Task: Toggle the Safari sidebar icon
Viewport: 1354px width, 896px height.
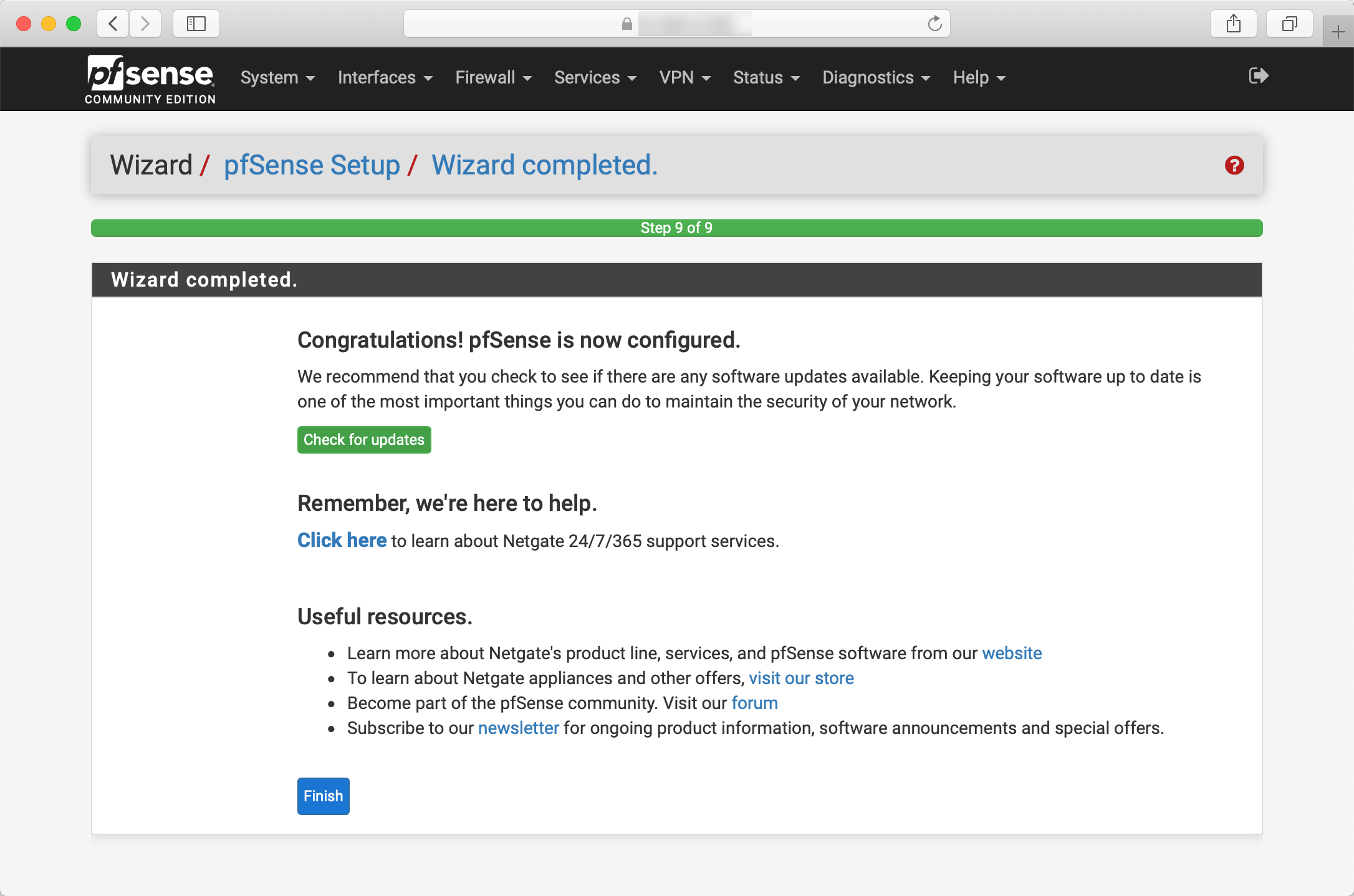Action: click(x=196, y=24)
